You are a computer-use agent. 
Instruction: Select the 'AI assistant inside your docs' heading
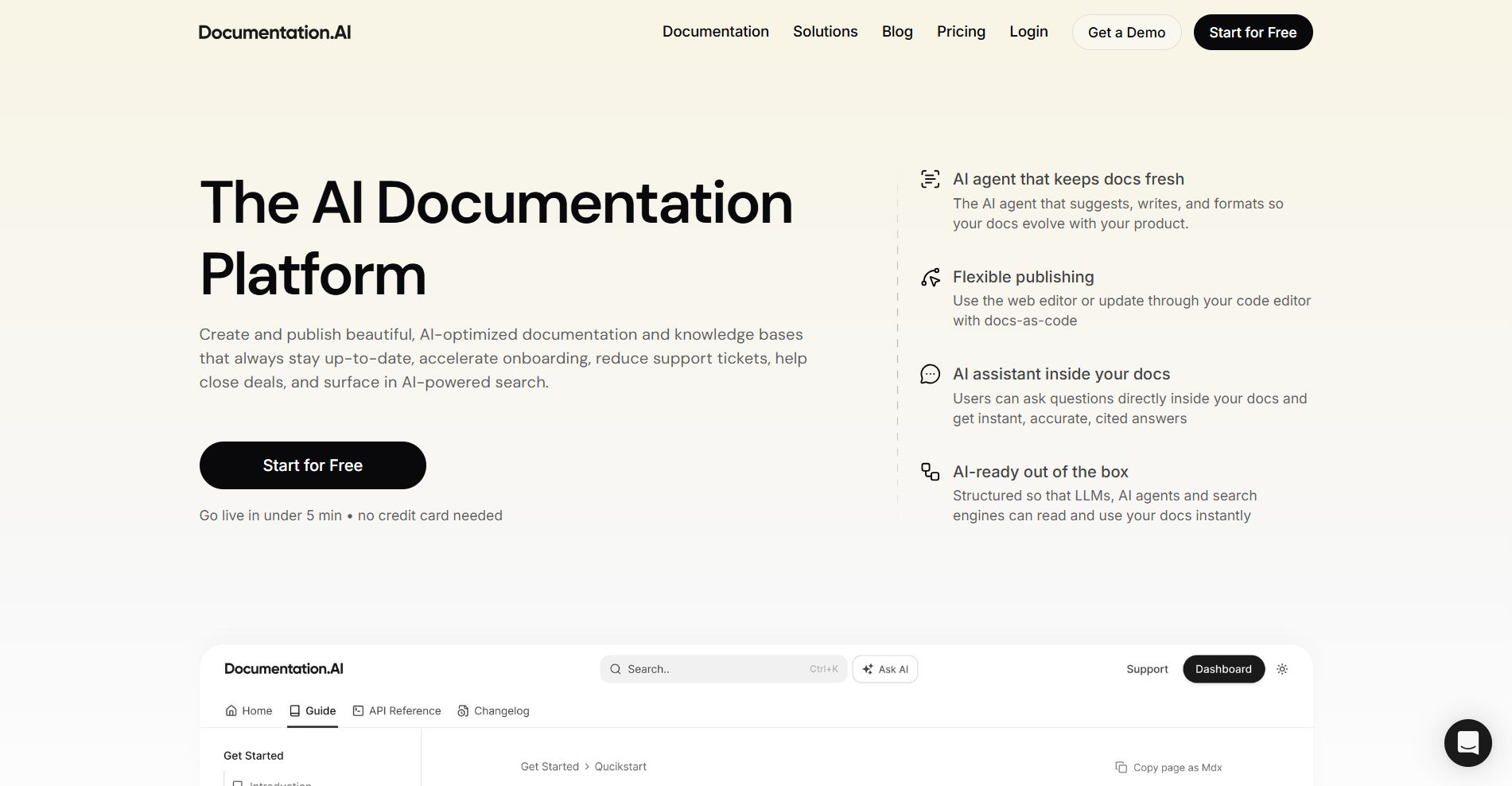[x=1061, y=374]
